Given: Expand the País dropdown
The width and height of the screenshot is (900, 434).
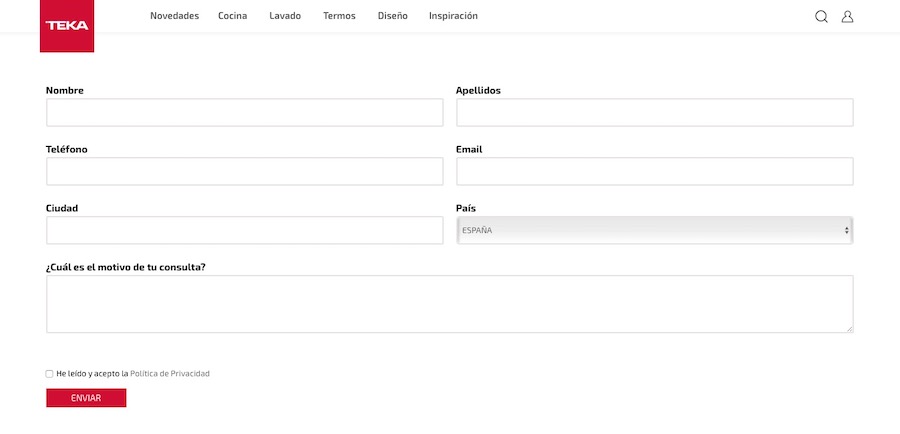Looking at the screenshot, I should (654, 230).
